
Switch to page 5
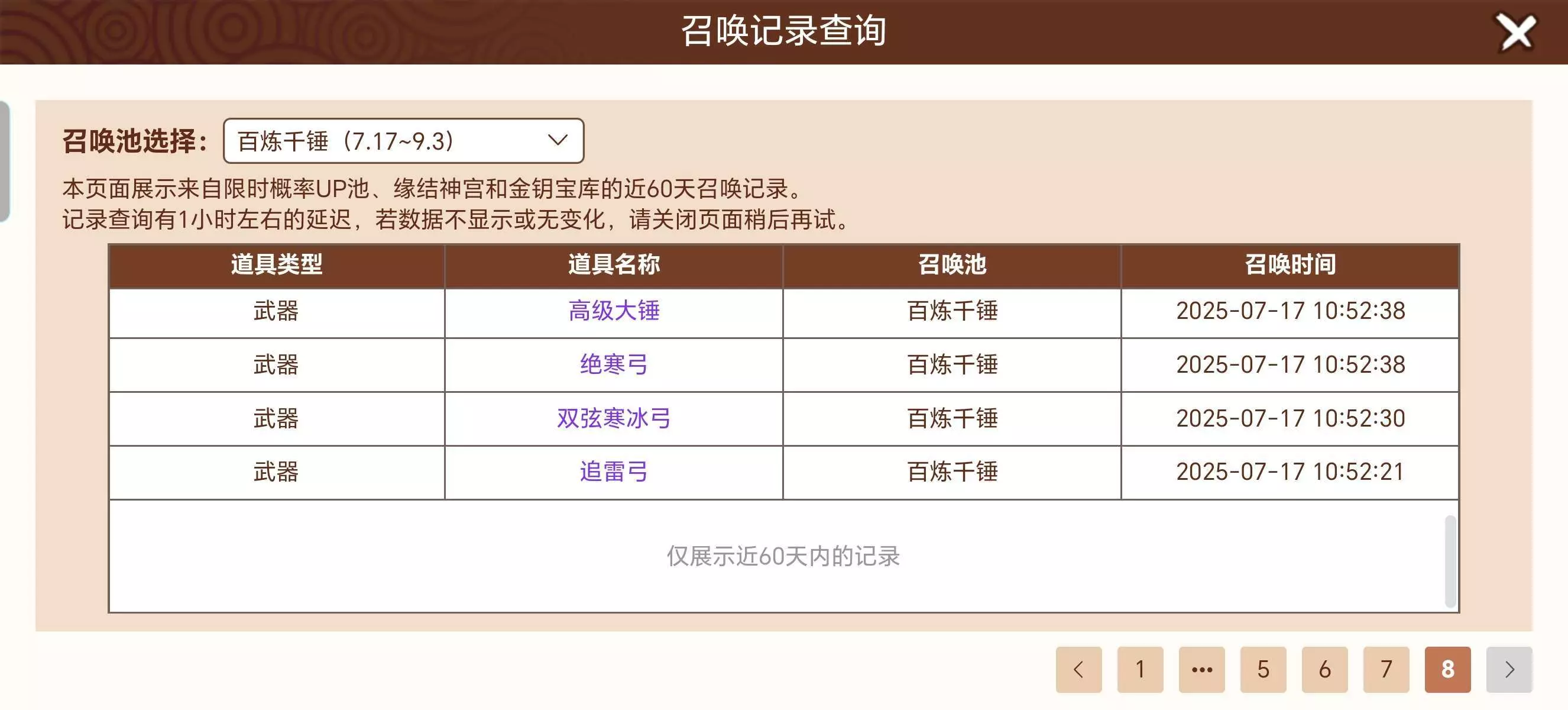[x=1263, y=669]
